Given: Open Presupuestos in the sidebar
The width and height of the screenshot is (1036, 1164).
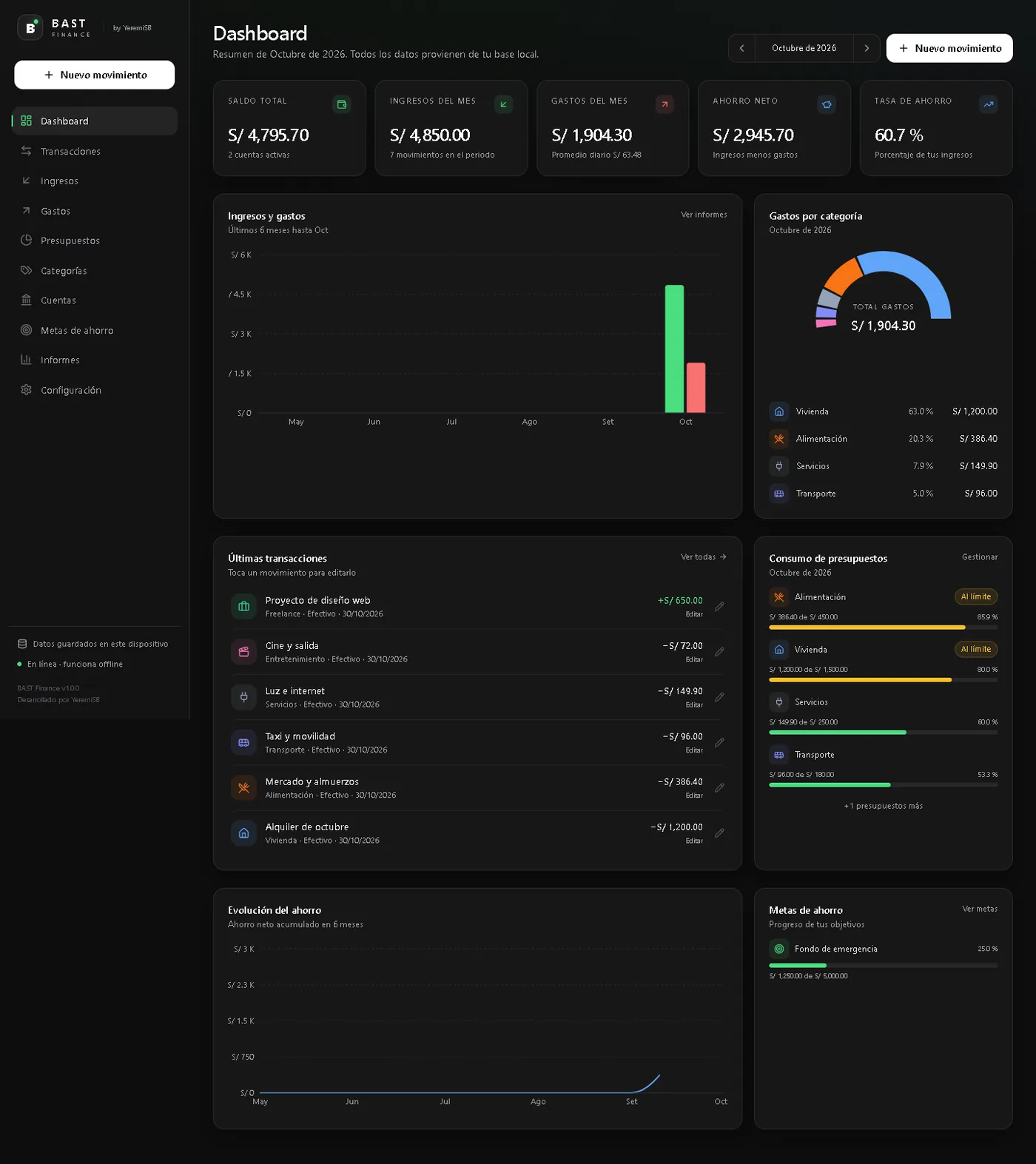Looking at the screenshot, I should pos(95,240).
